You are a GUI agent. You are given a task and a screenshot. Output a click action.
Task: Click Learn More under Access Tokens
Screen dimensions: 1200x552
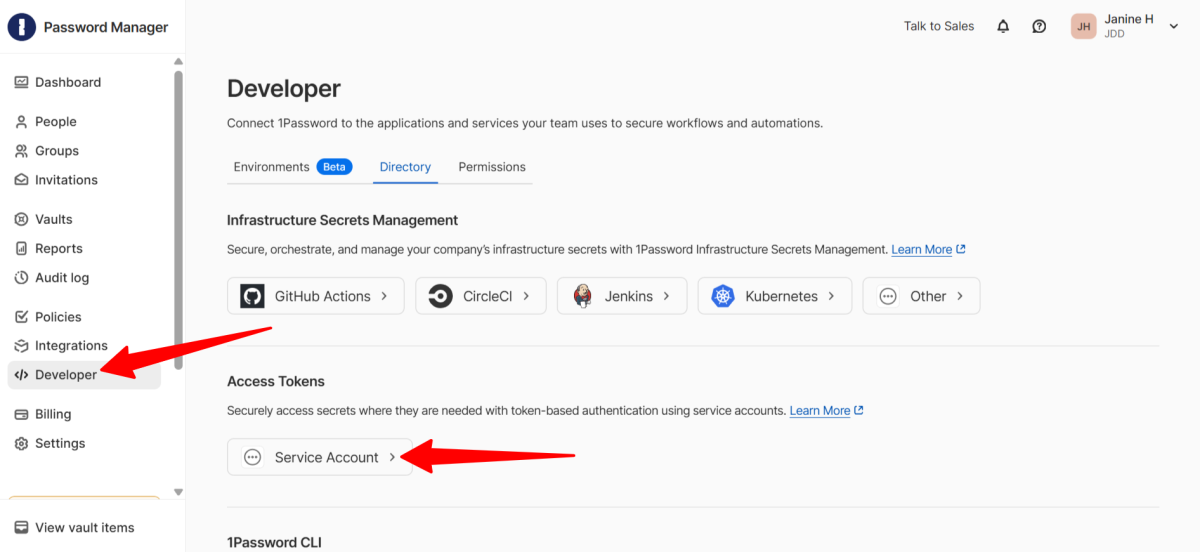click(819, 411)
